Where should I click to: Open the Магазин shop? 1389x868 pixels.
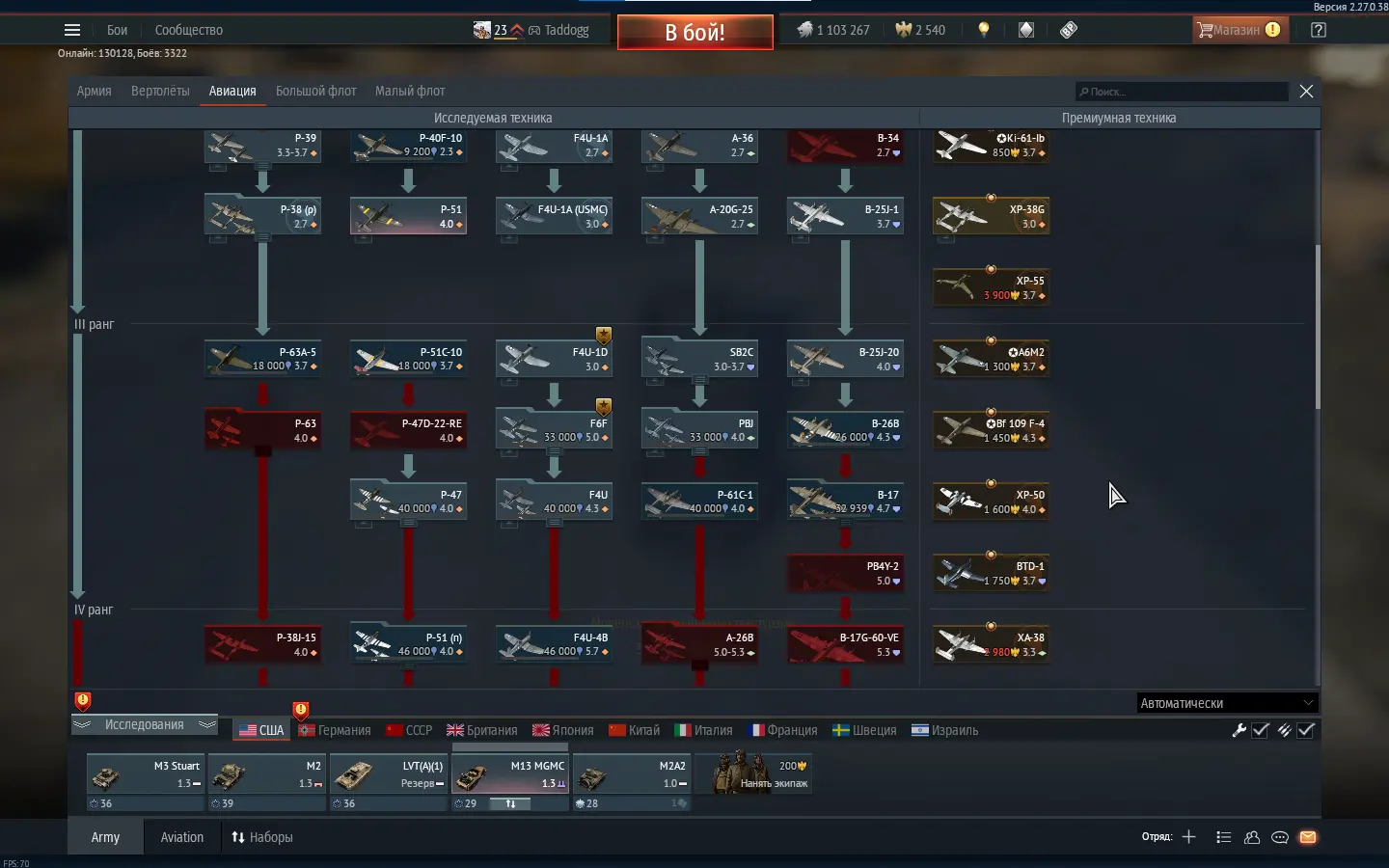point(1239,30)
